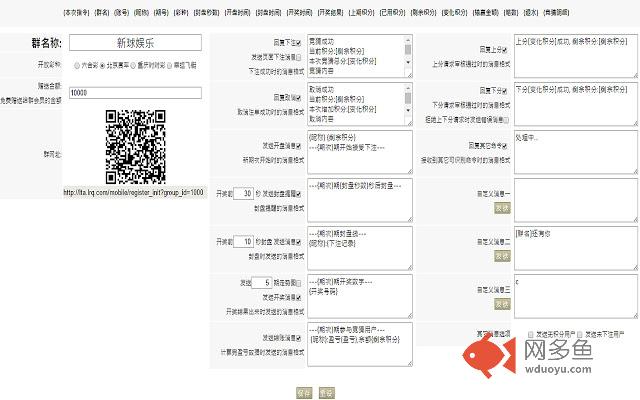The height and width of the screenshot is (400, 640).
Task: Toggle unchecked checkbox below 下分 request label
Action: (507, 120)
